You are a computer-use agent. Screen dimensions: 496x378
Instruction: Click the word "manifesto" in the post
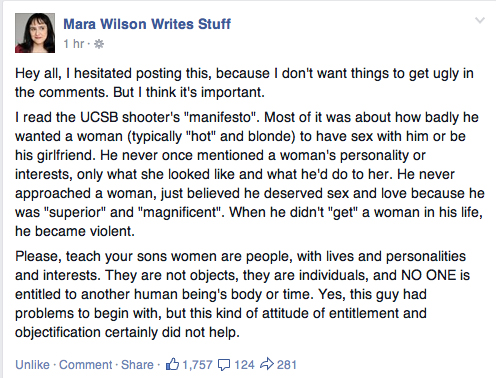point(220,117)
